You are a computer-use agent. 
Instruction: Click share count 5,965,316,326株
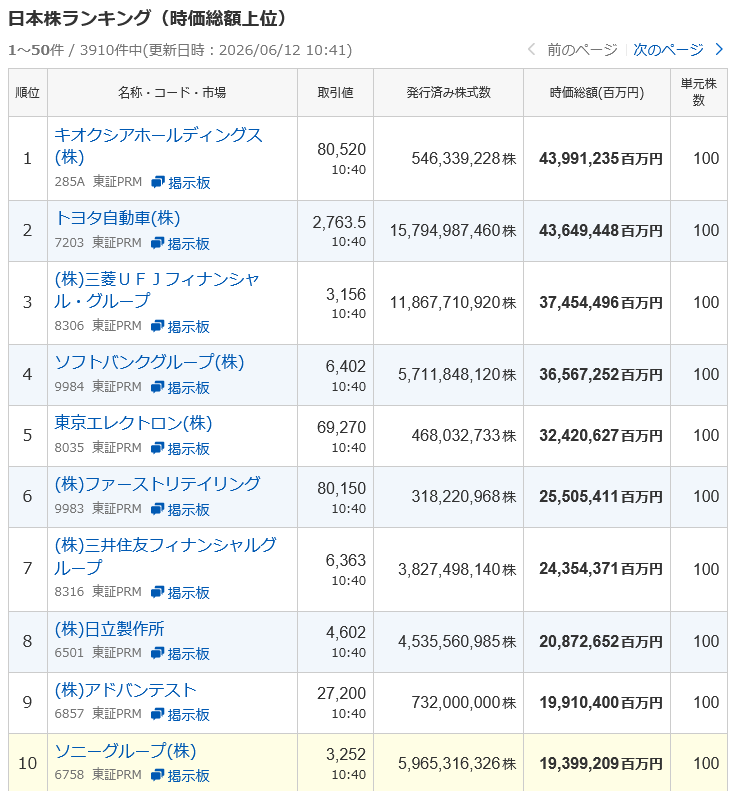pyautogui.click(x=457, y=764)
